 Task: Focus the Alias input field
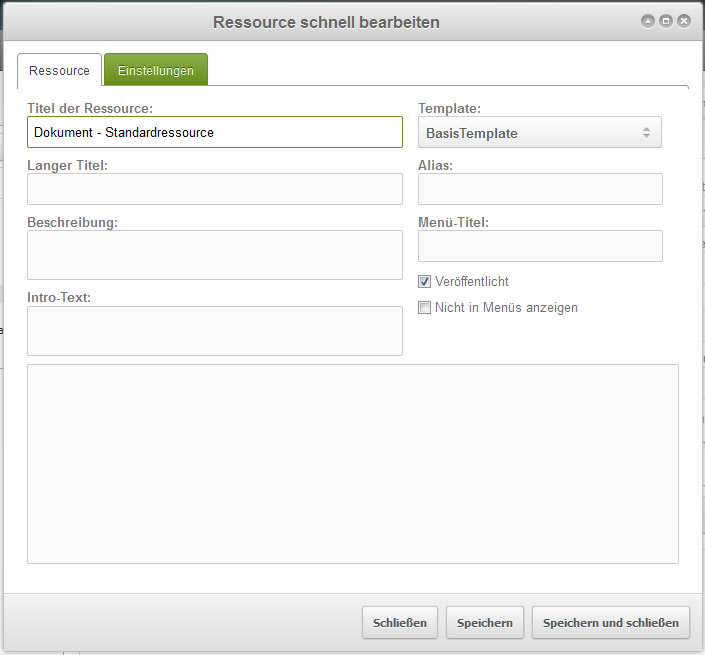point(540,189)
